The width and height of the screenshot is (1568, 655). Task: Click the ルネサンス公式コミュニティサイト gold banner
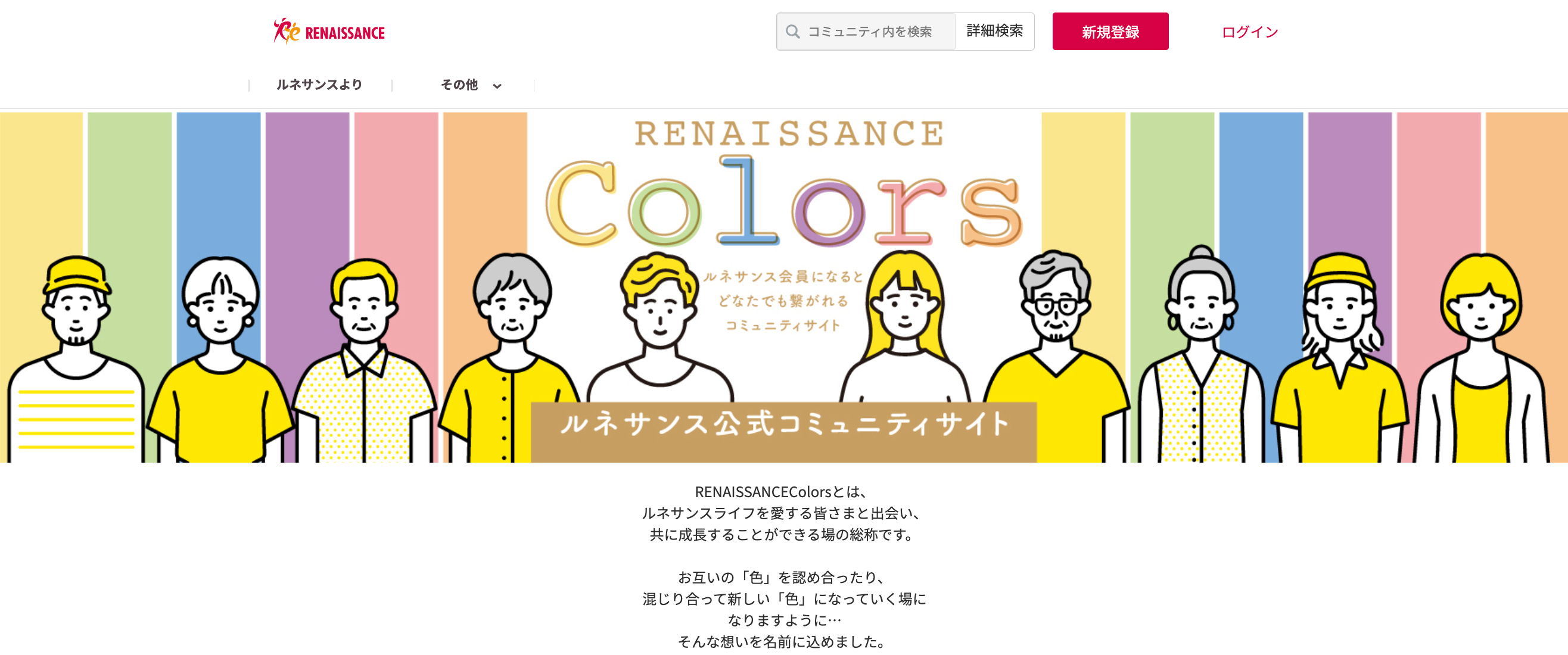tap(783, 426)
